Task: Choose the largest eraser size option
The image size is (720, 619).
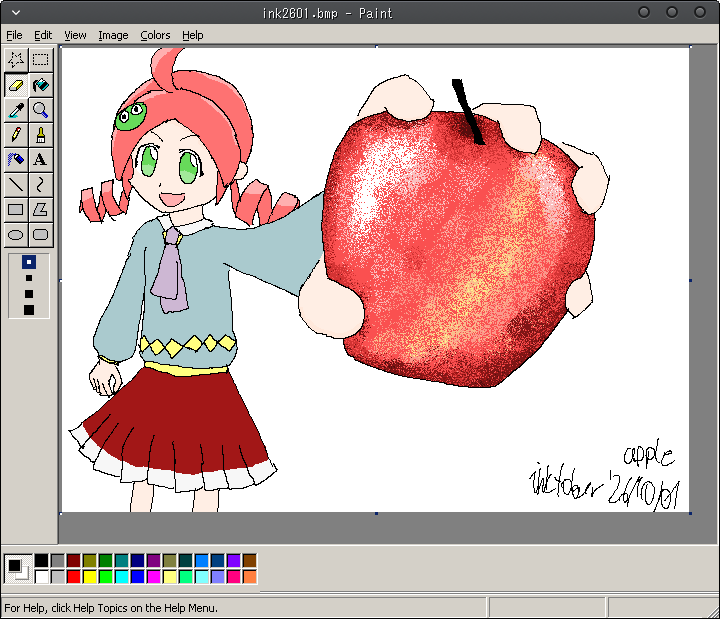Action: tap(29, 310)
